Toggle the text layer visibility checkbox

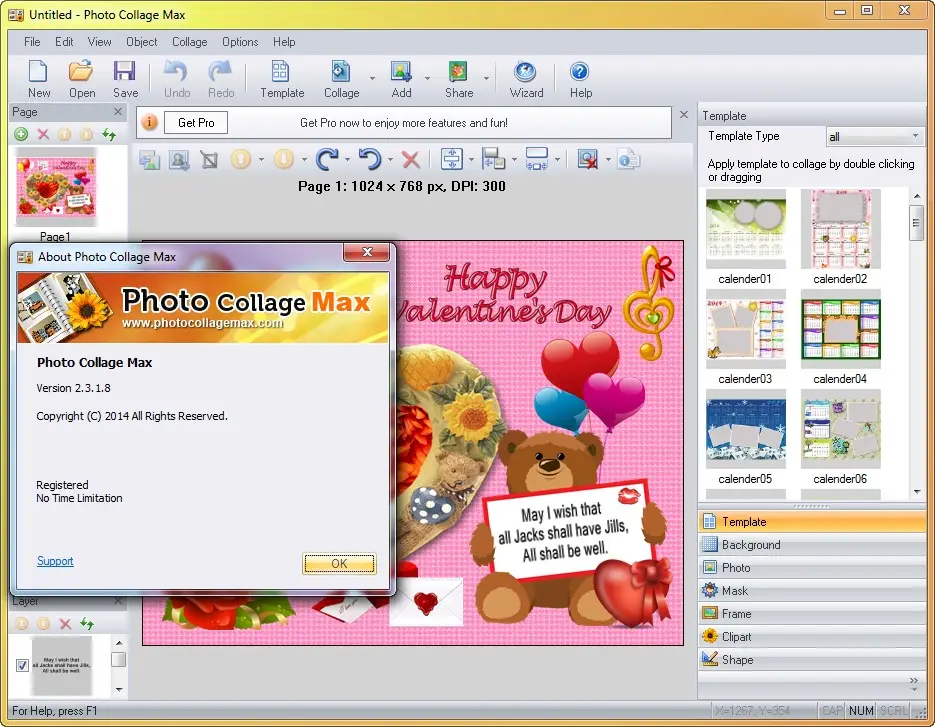(x=22, y=665)
